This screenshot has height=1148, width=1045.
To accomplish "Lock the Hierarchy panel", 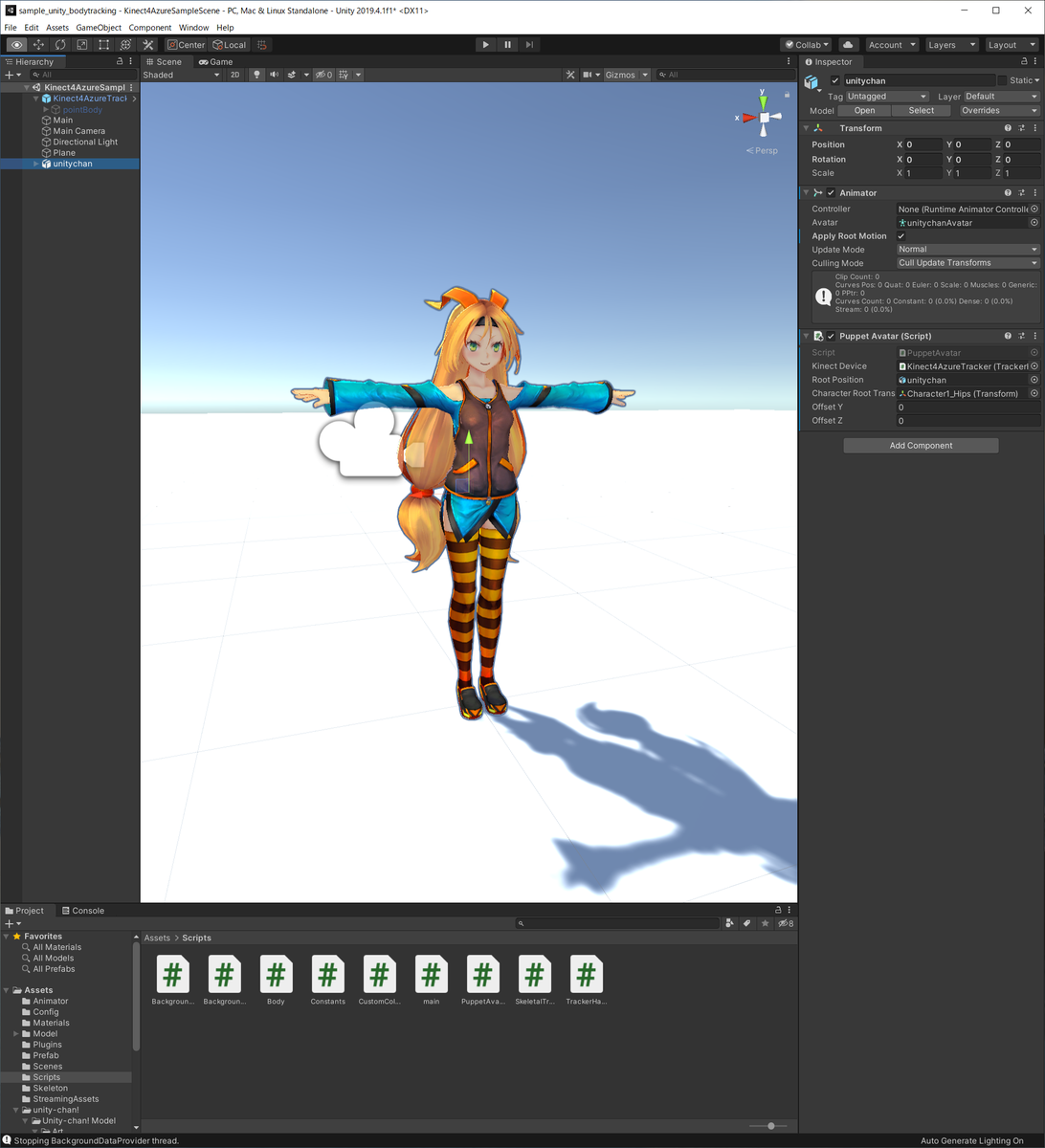I will pyautogui.click(x=120, y=61).
